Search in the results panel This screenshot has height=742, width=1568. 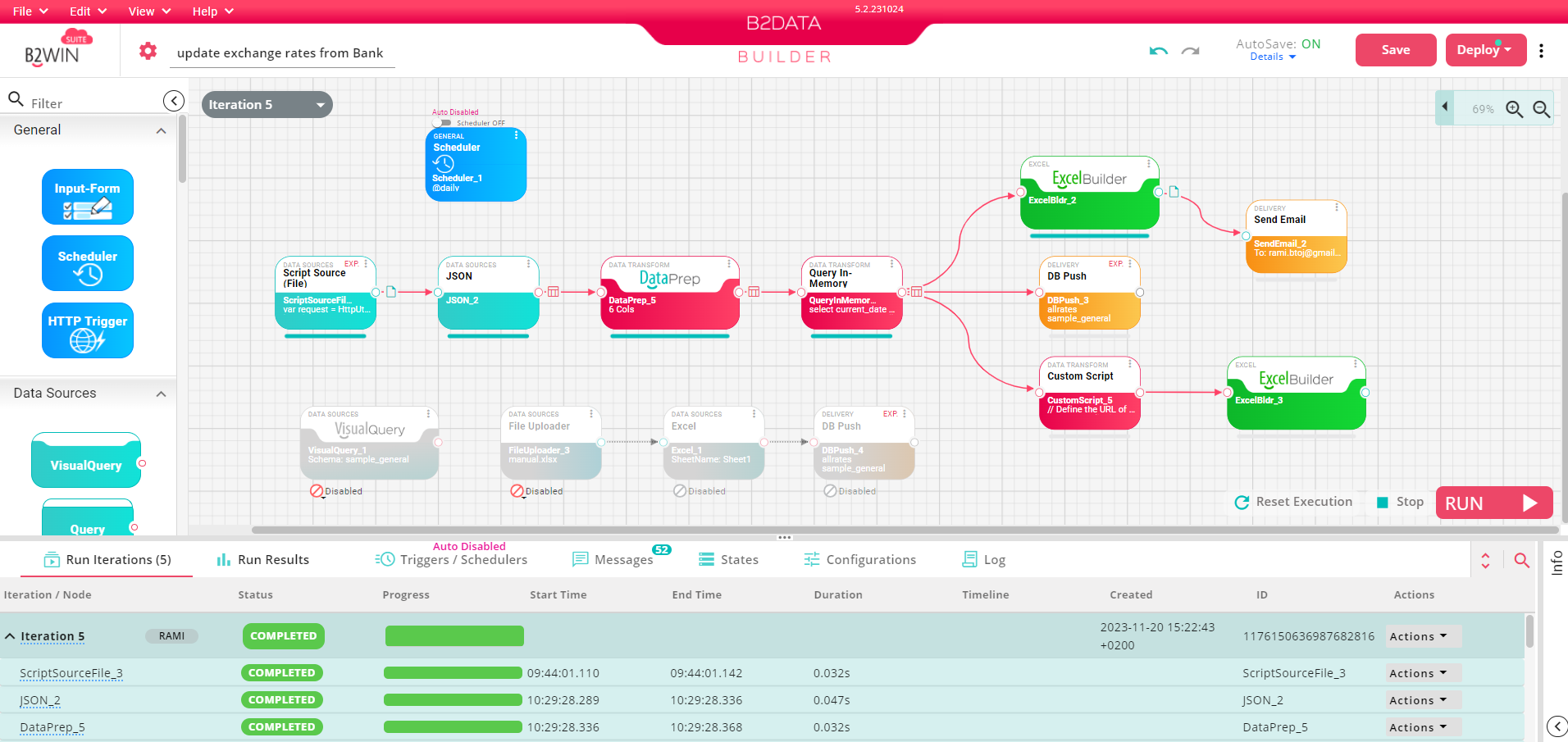1521,560
